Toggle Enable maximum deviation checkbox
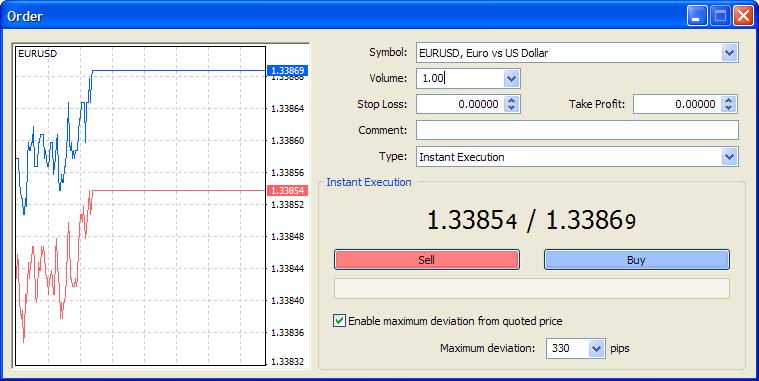Viewport: 759px width, 381px height. (x=339, y=320)
